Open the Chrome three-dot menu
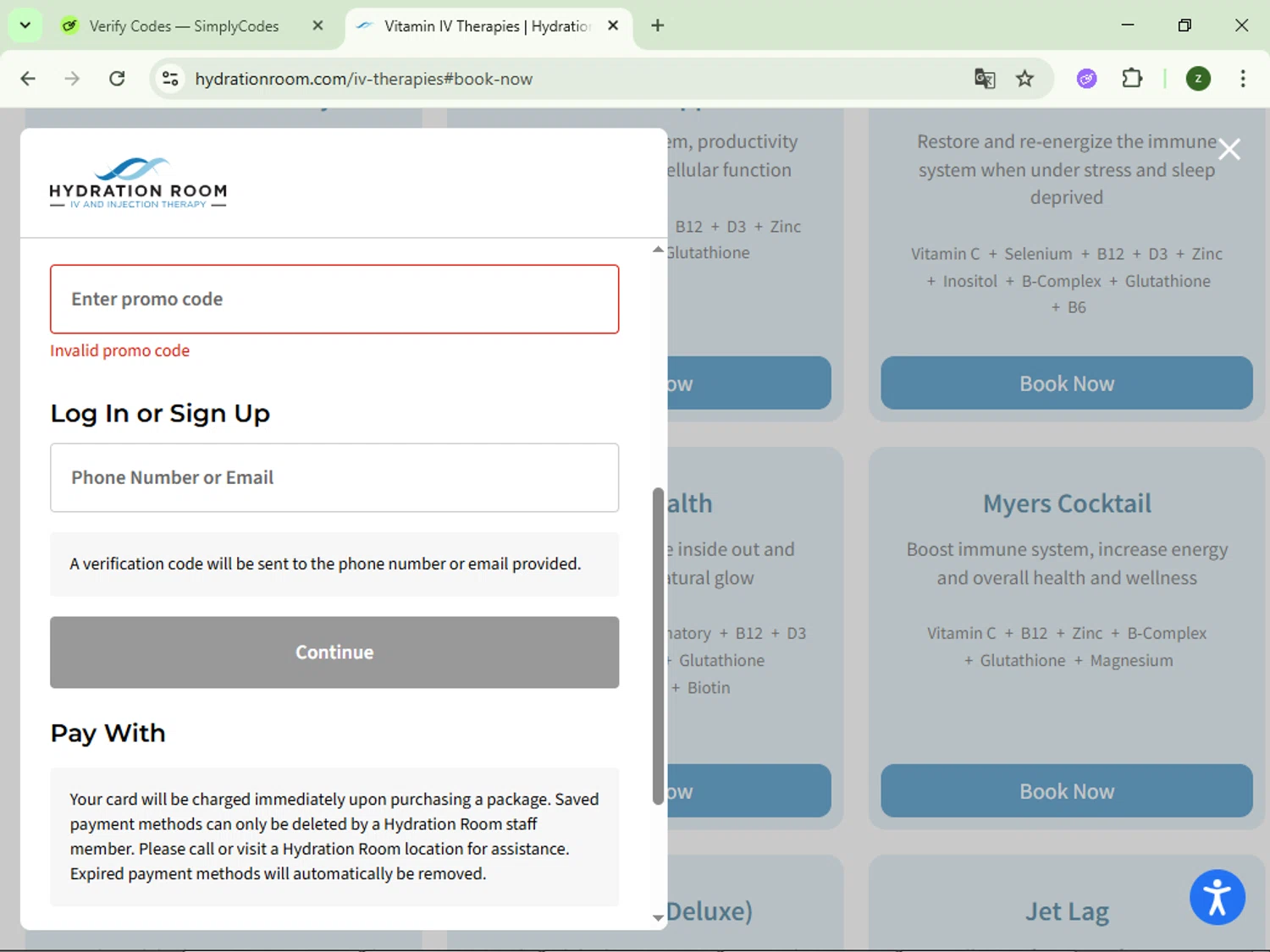 1242,79
